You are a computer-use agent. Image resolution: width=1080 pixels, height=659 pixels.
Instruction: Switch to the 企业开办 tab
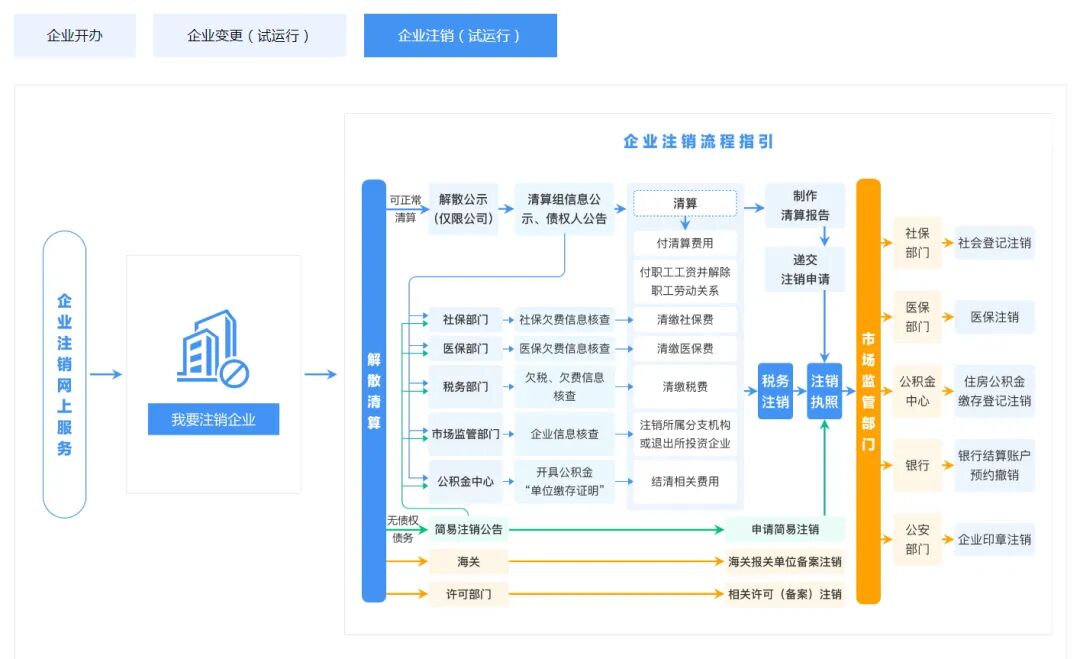[x=74, y=34]
